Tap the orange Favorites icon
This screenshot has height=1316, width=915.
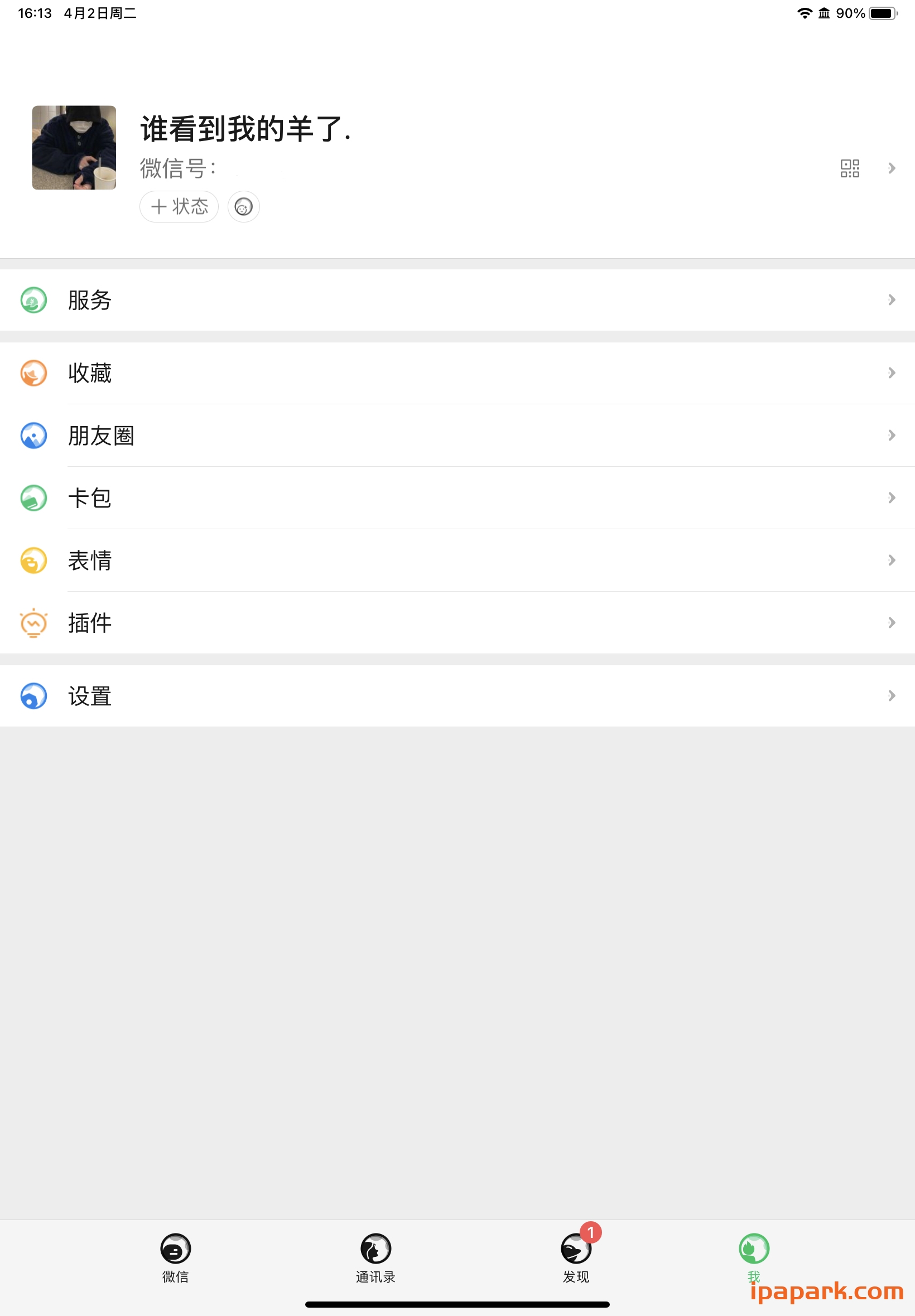coord(34,373)
